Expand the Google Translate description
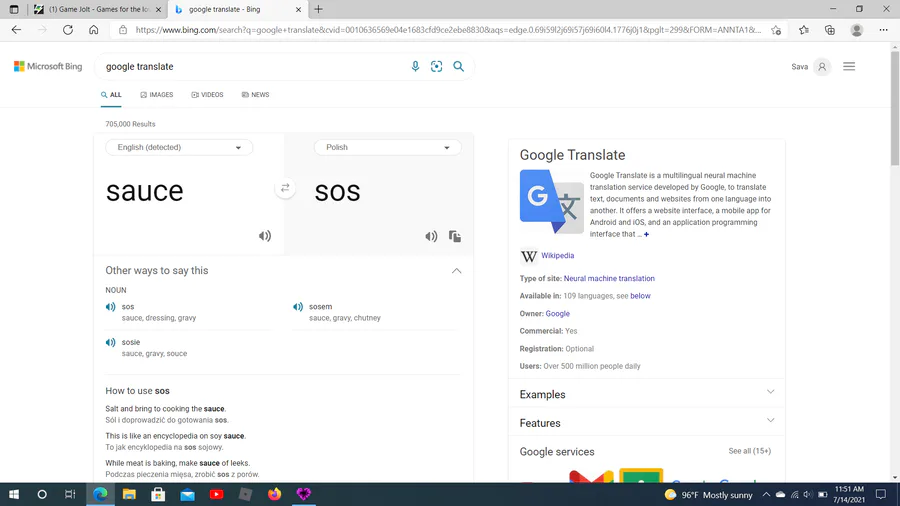 pyautogui.click(x=646, y=234)
